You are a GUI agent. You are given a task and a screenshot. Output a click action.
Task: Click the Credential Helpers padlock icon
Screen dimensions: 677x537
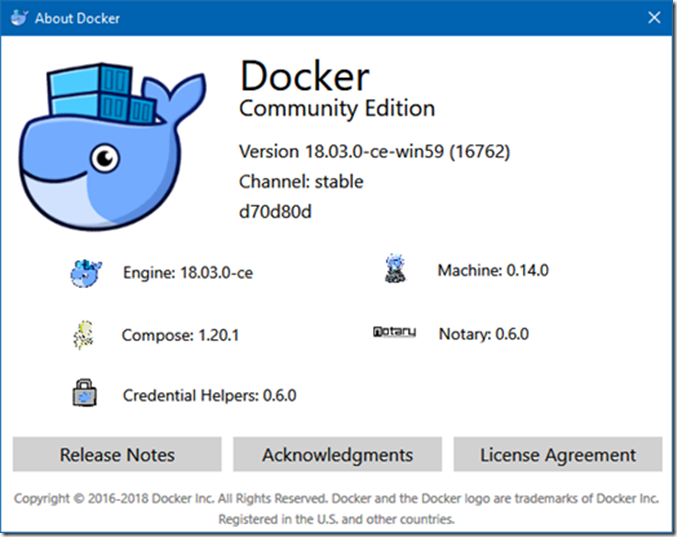[85, 393]
